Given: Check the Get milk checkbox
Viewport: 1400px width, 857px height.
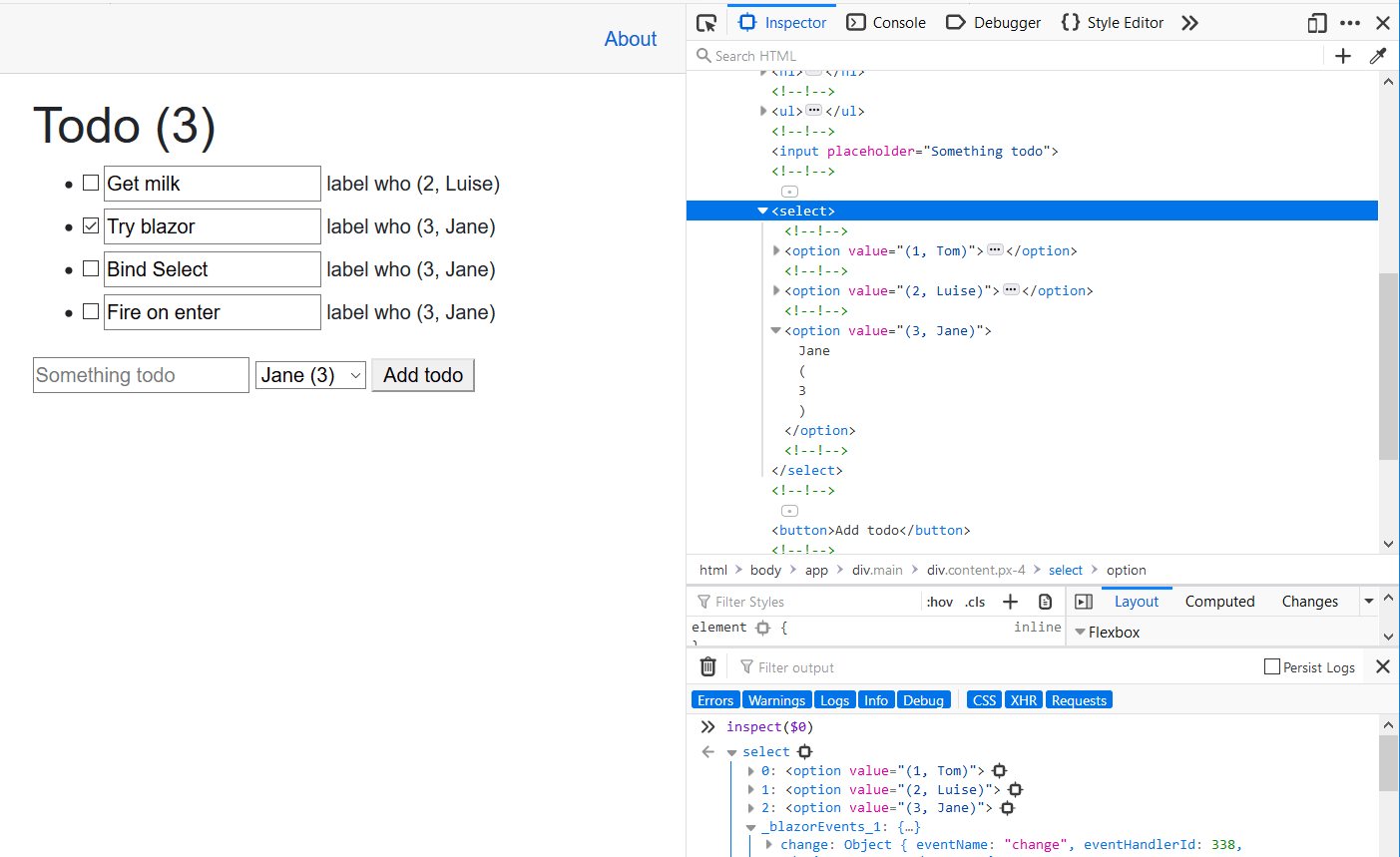Looking at the screenshot, I should click(x=91, y=183).
